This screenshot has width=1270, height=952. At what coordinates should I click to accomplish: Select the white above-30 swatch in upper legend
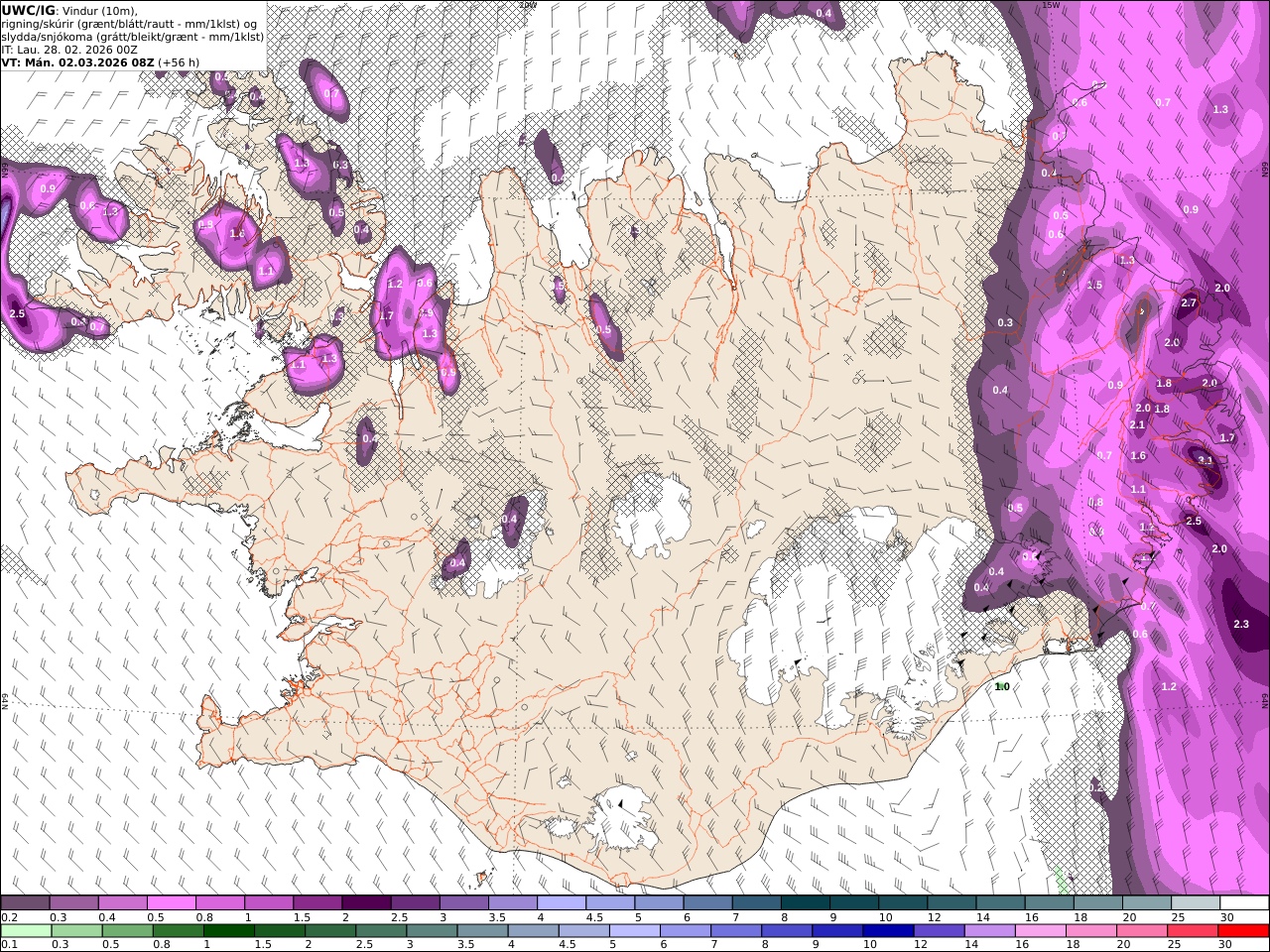point(1243,903)
